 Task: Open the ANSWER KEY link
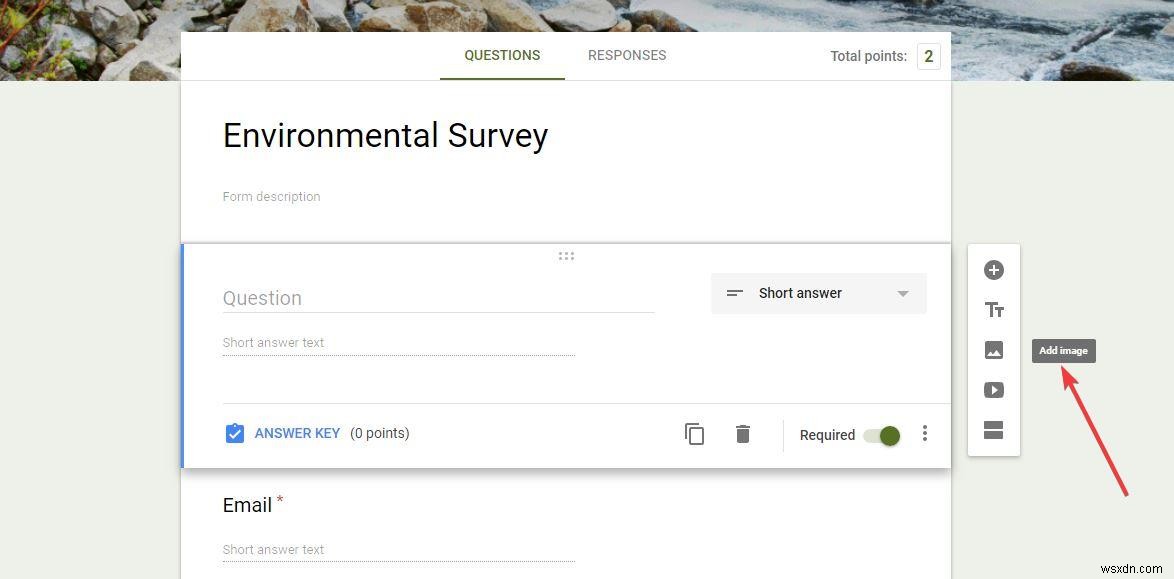click(297, 434)
